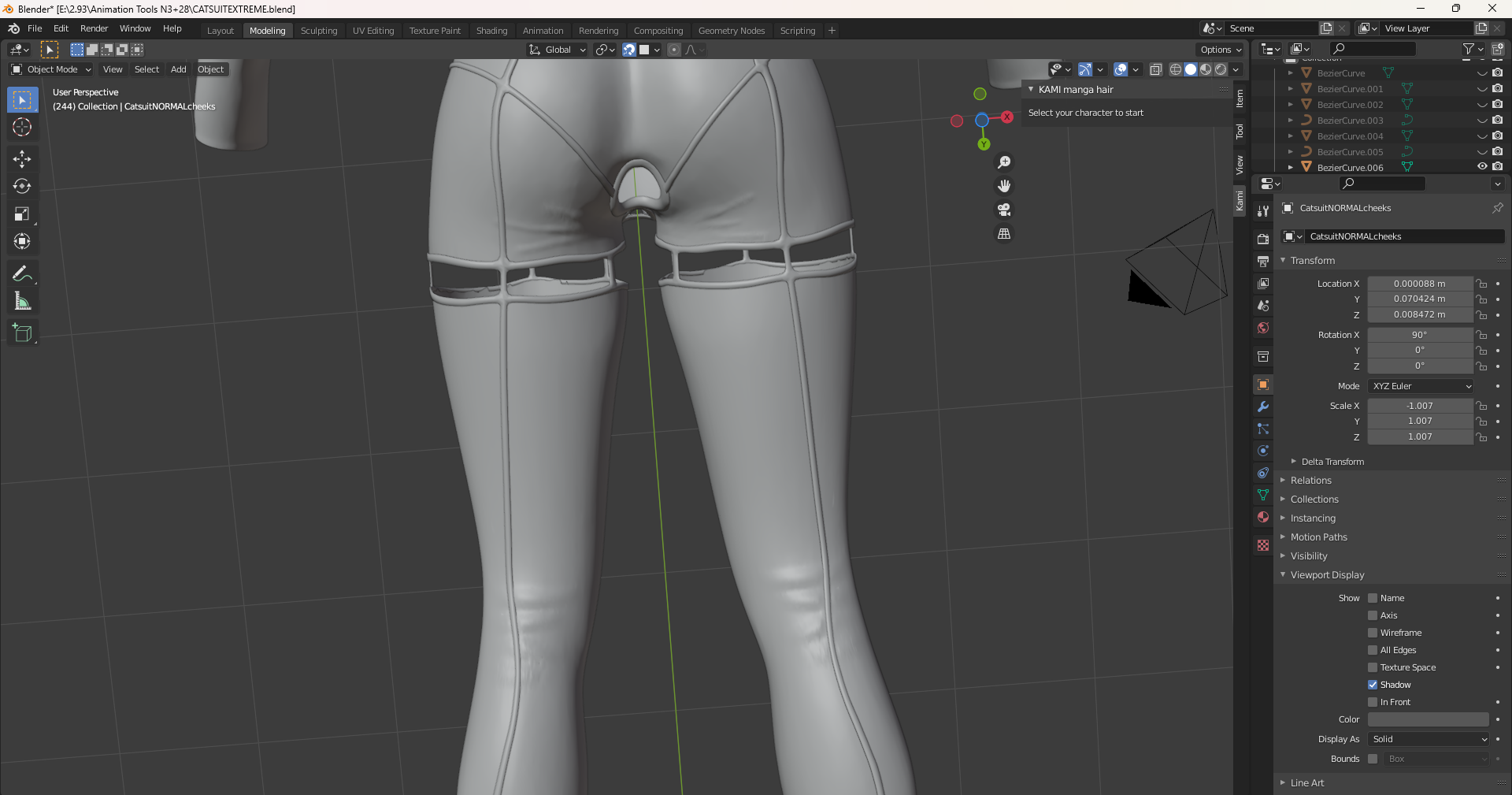Switch to the UV Editing workspace tab
1512x795 pixels.
[373, 31]
